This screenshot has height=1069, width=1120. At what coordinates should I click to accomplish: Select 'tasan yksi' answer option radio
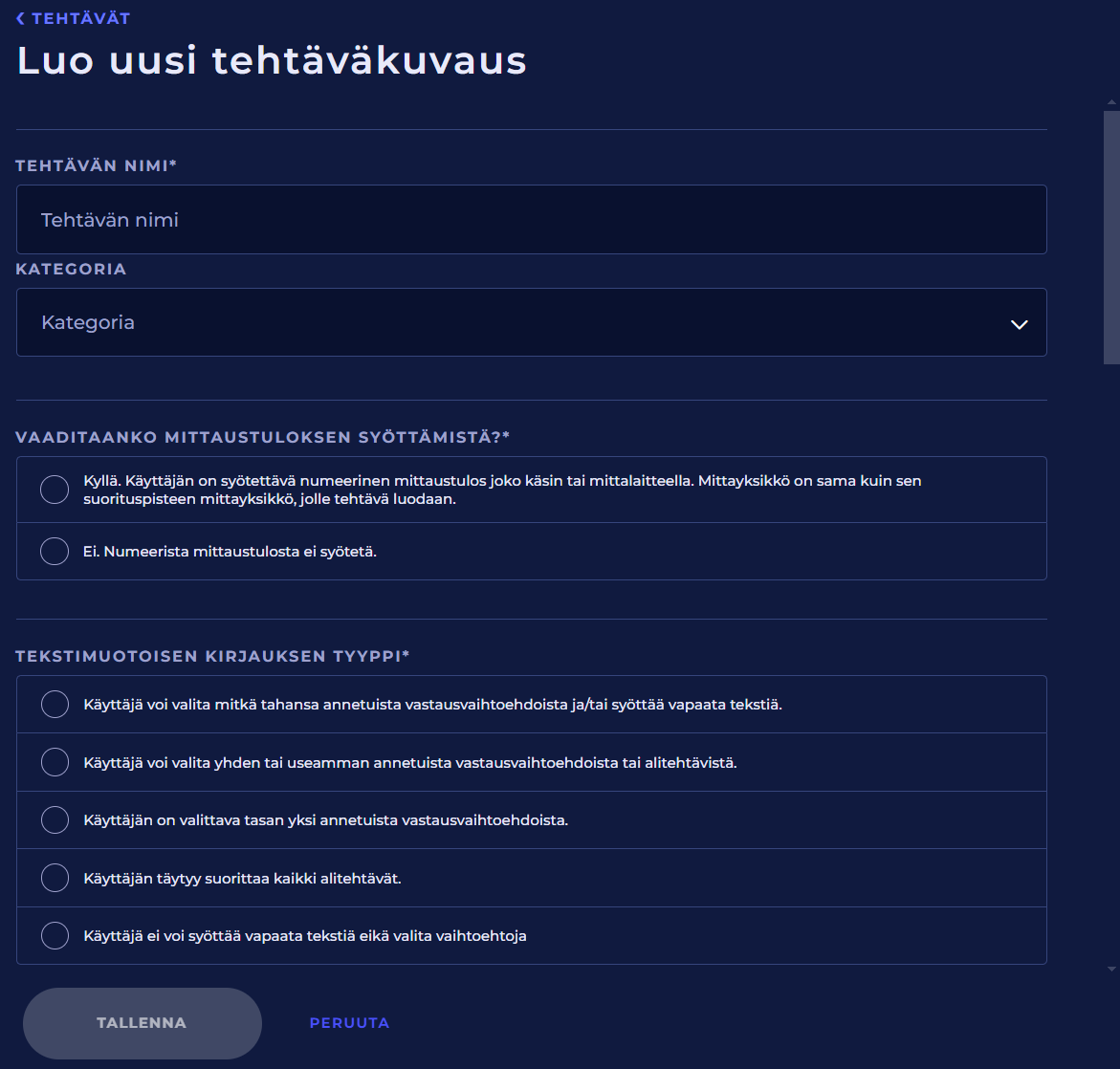(x=55, y=820)
